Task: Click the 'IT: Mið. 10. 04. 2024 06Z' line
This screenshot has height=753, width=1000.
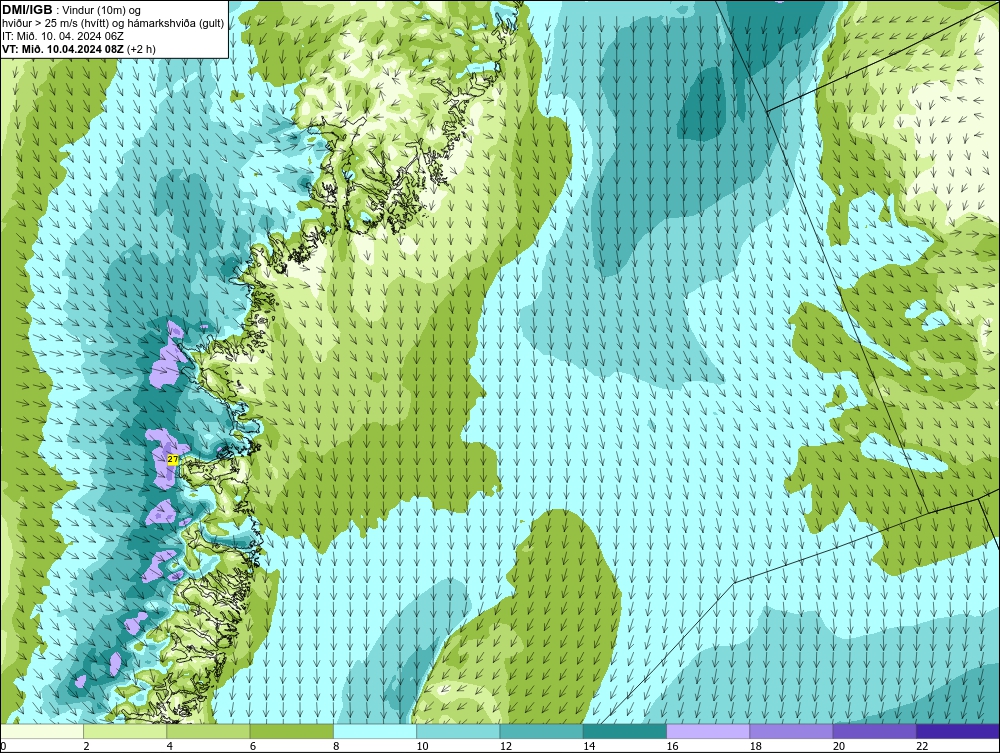Action: (62, 36)
